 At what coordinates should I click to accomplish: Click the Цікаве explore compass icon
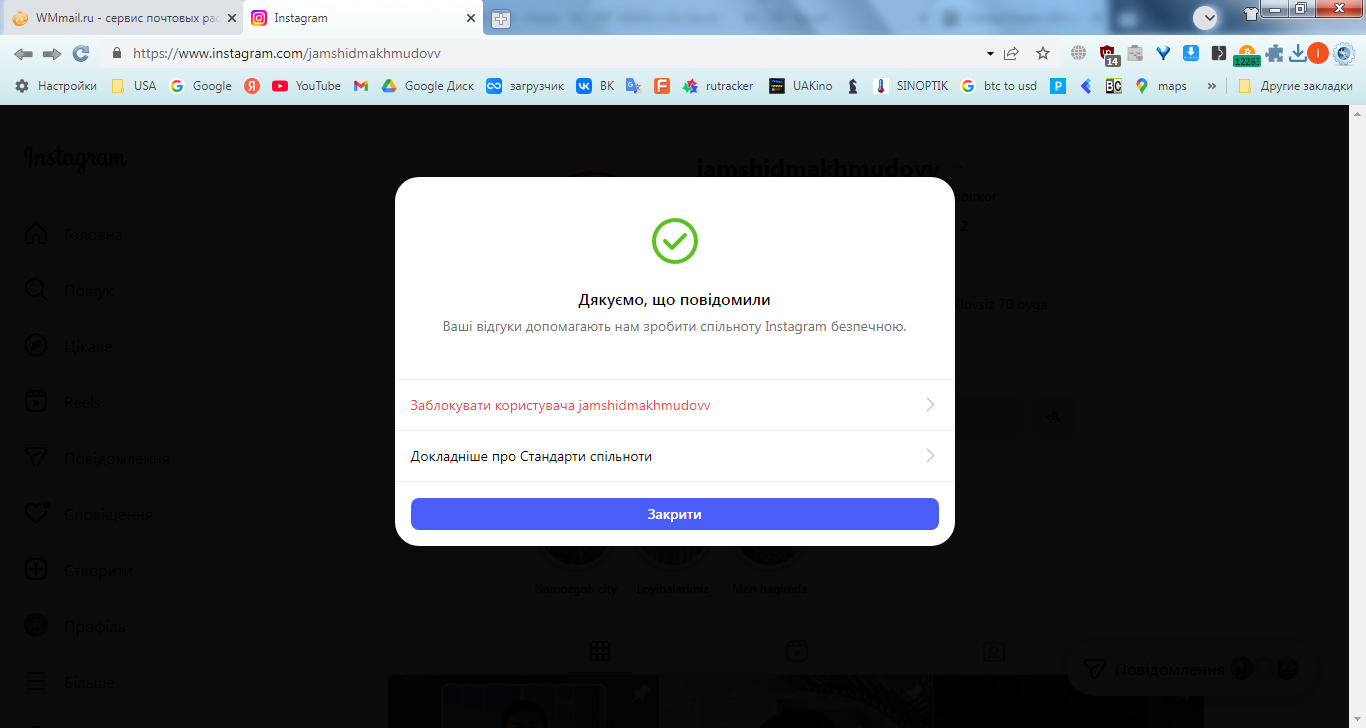(x=36, y=346)
